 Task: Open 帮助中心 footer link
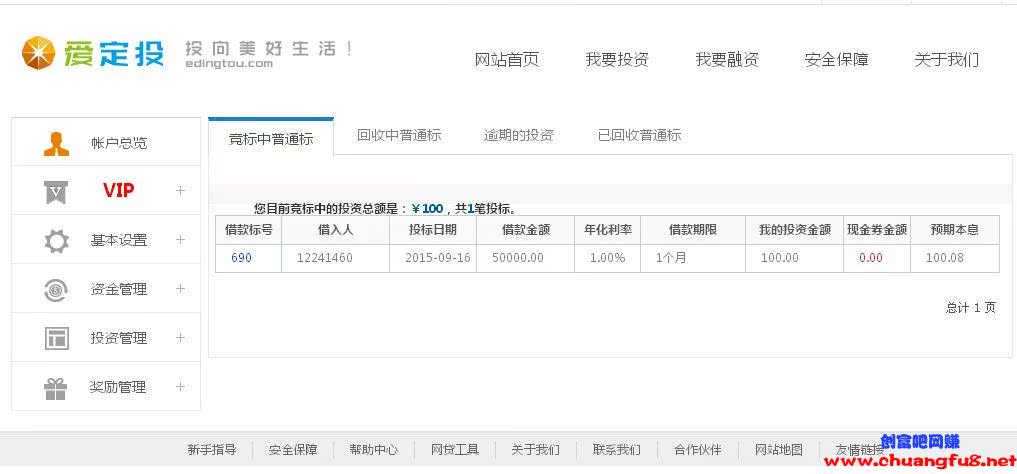pyautogui.click(x=374, y=449)
